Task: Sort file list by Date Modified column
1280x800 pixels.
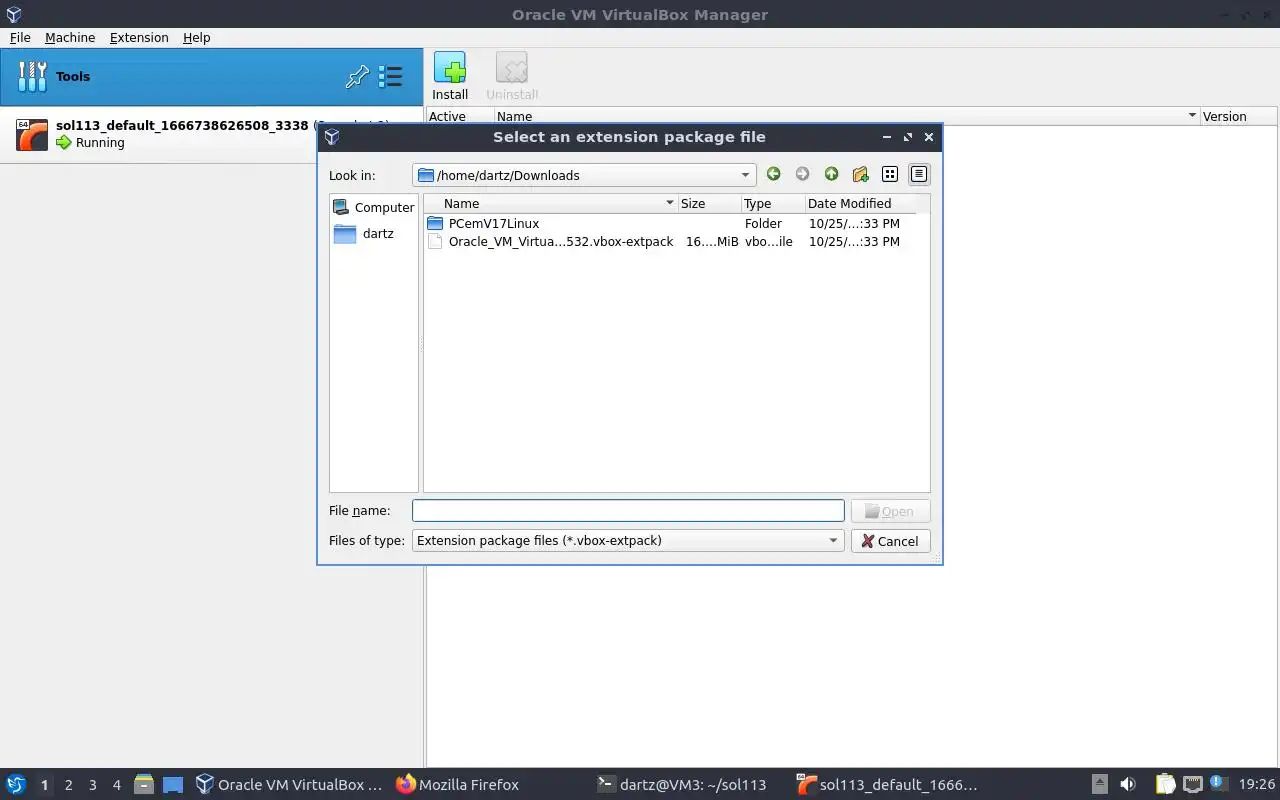Action: tap(860, 203)
